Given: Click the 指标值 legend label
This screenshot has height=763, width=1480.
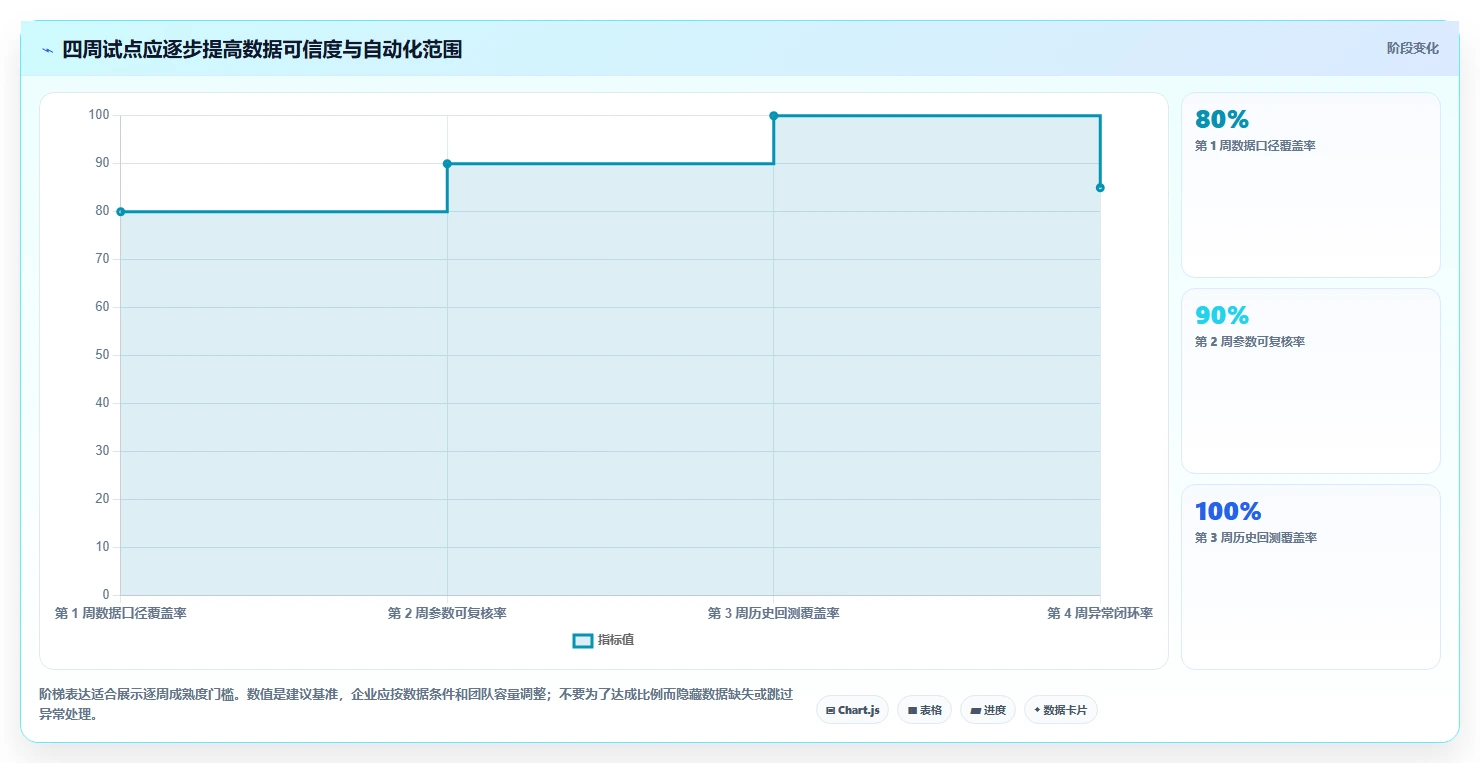Looking at the screenshot, I should click(x=616, y=640).
